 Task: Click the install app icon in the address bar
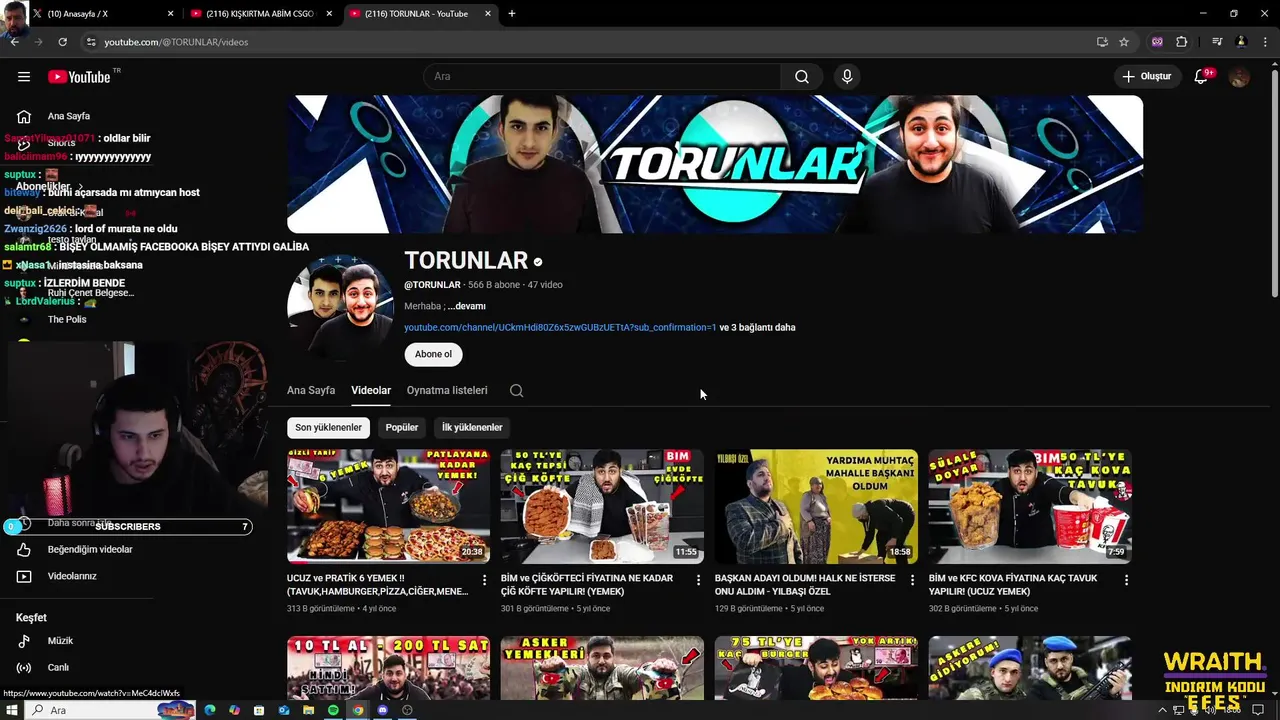coord(1102,42)
